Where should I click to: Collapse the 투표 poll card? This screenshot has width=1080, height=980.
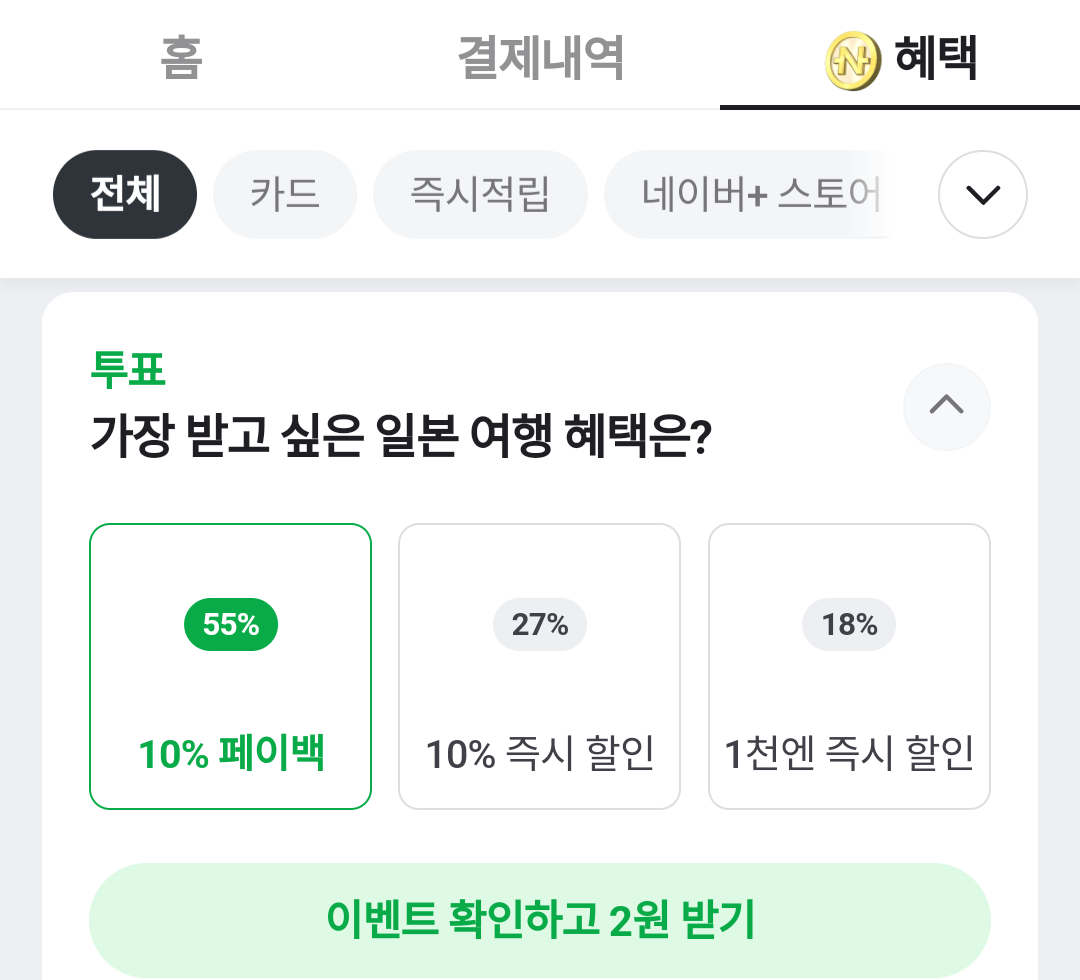[x=946, y=406]
